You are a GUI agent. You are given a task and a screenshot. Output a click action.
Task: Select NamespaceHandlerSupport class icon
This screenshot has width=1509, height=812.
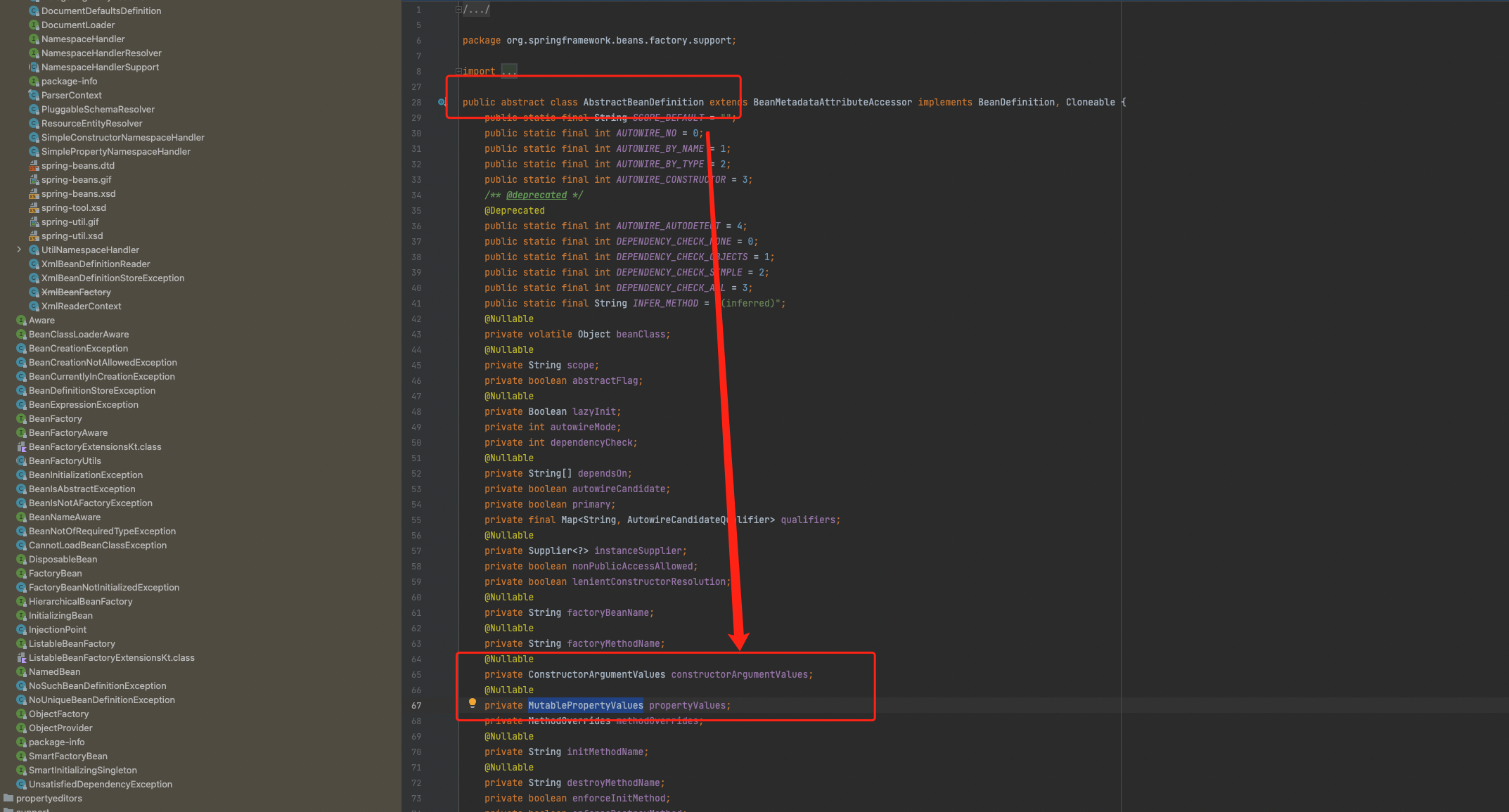click(x=34, y=67)
